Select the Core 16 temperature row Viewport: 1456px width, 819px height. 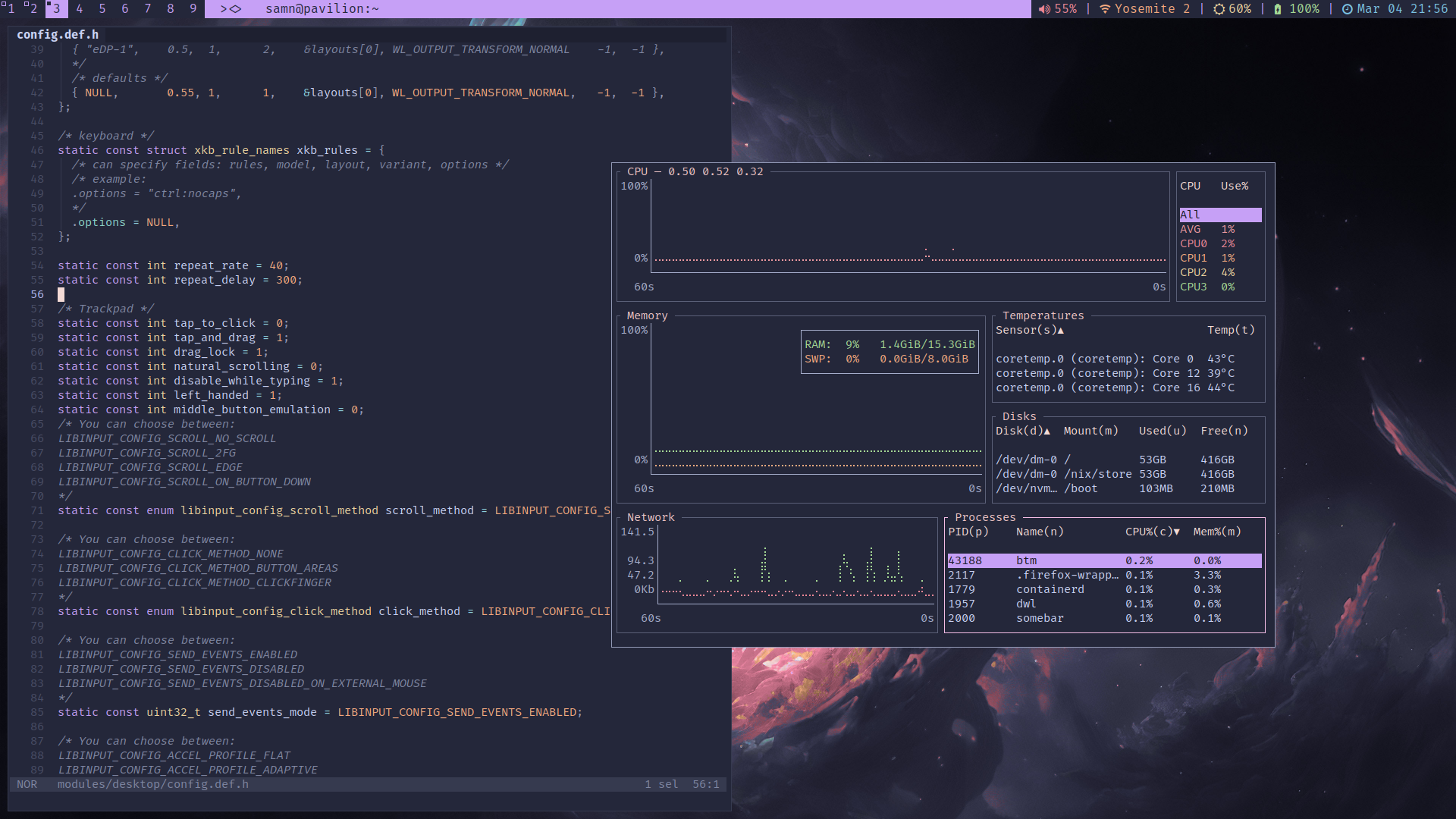[1128, 388]
